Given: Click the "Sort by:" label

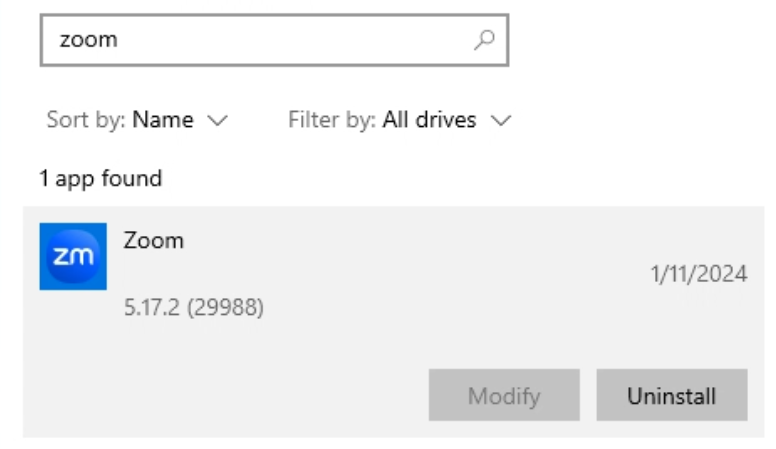Looking at the screenshot, I should click(x=86, y=120).
